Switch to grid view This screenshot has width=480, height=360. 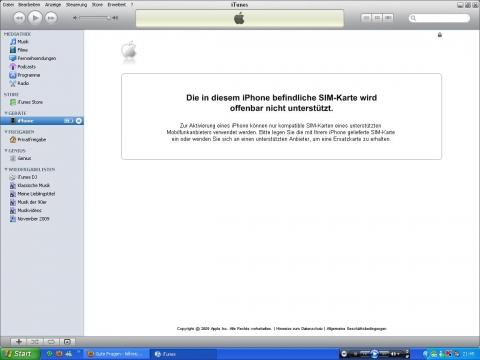377,18
